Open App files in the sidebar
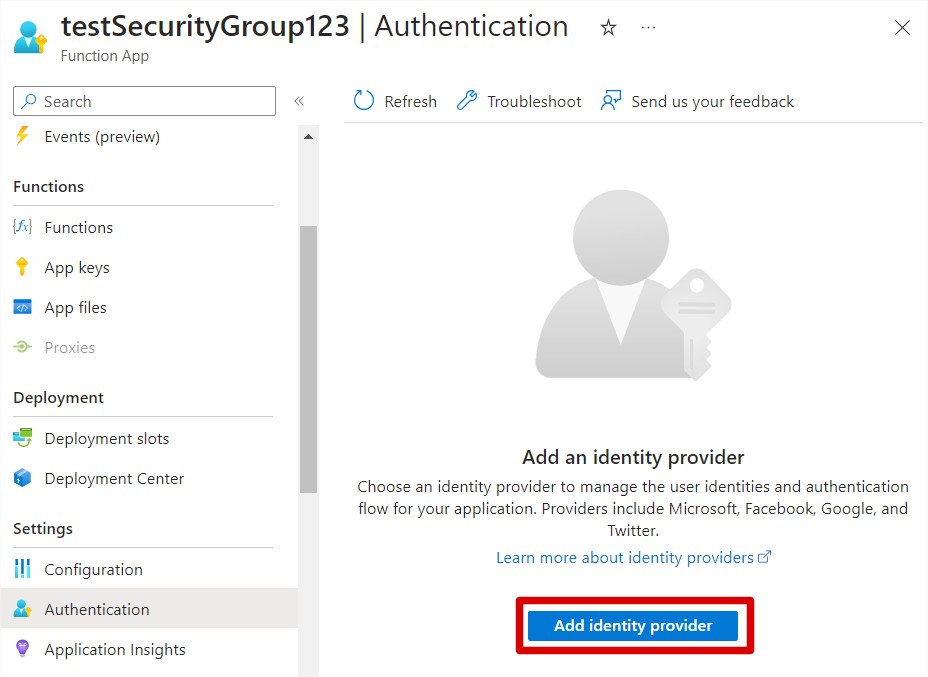Screen dimensions: 928x677 [75, 308]
